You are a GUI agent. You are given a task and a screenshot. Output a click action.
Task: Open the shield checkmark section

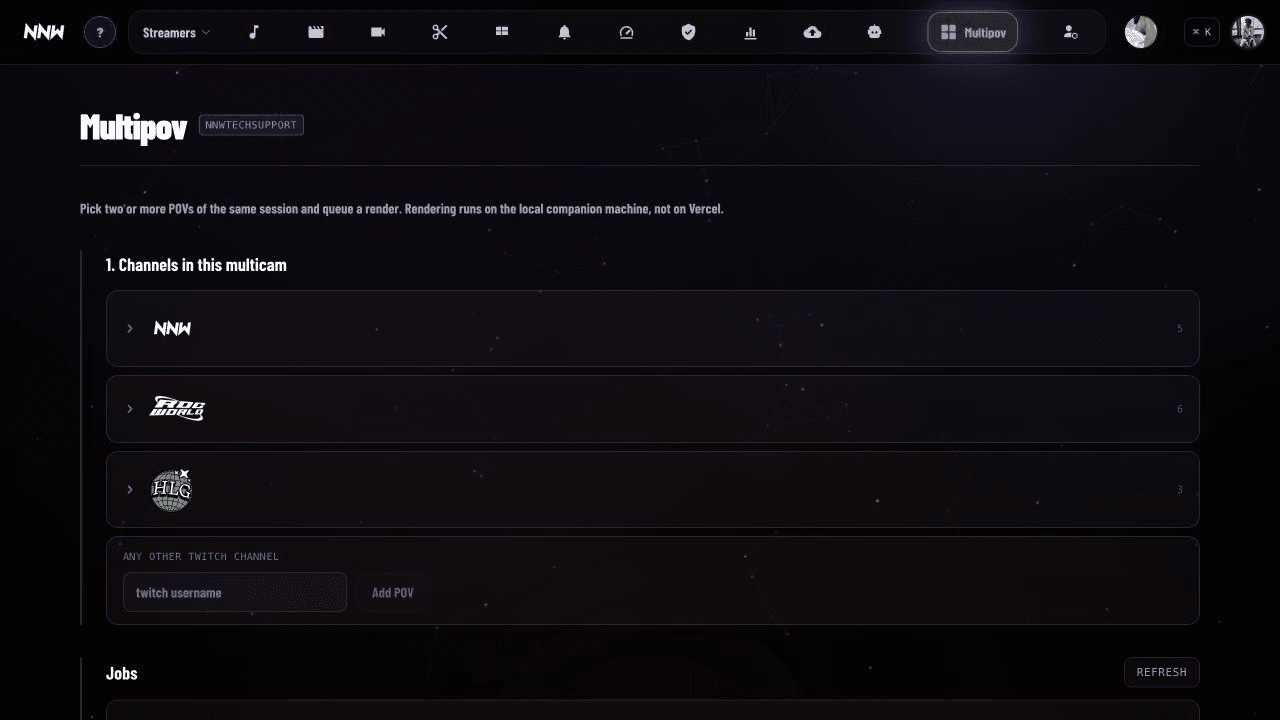688,32
